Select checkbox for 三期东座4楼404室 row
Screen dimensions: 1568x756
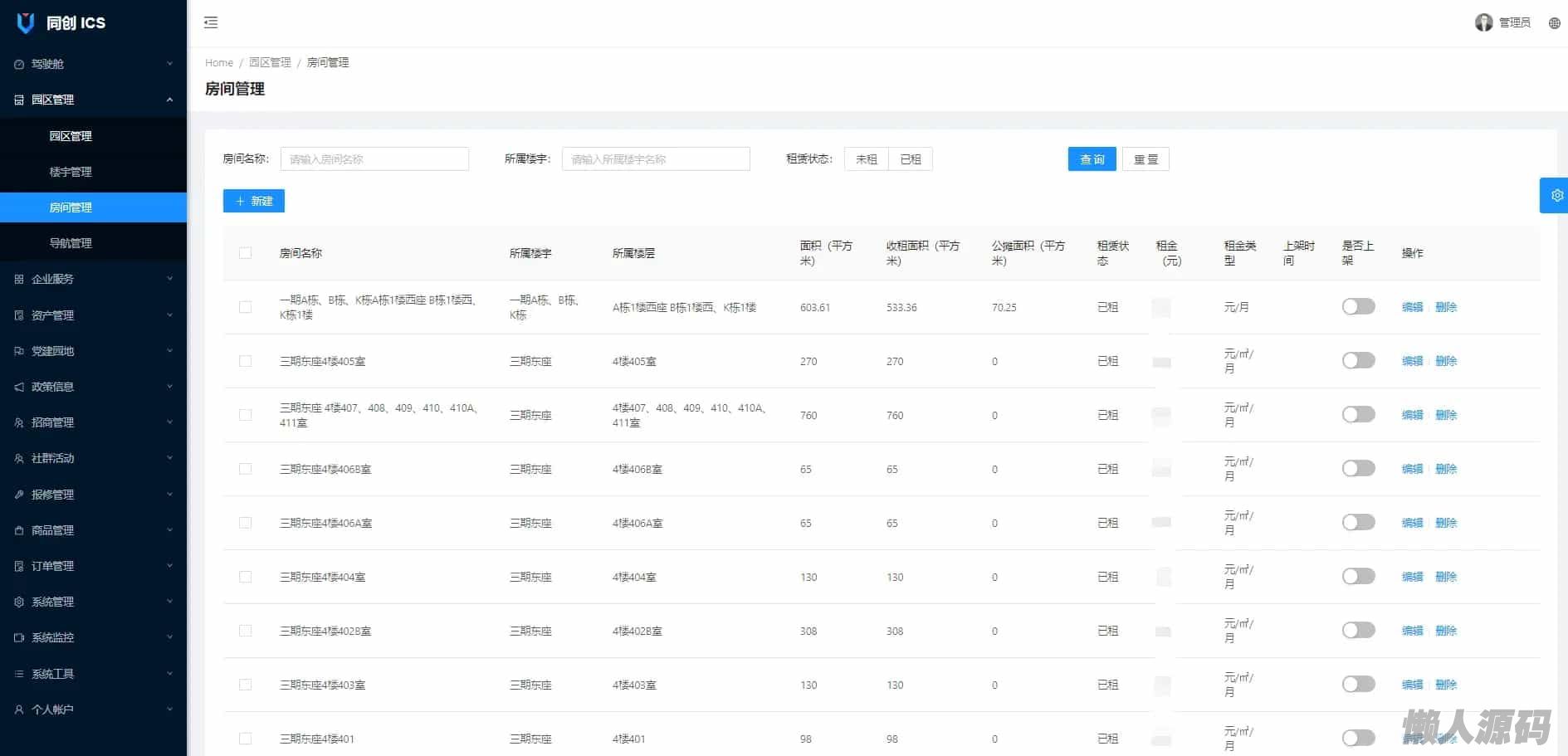click(245, 577)
